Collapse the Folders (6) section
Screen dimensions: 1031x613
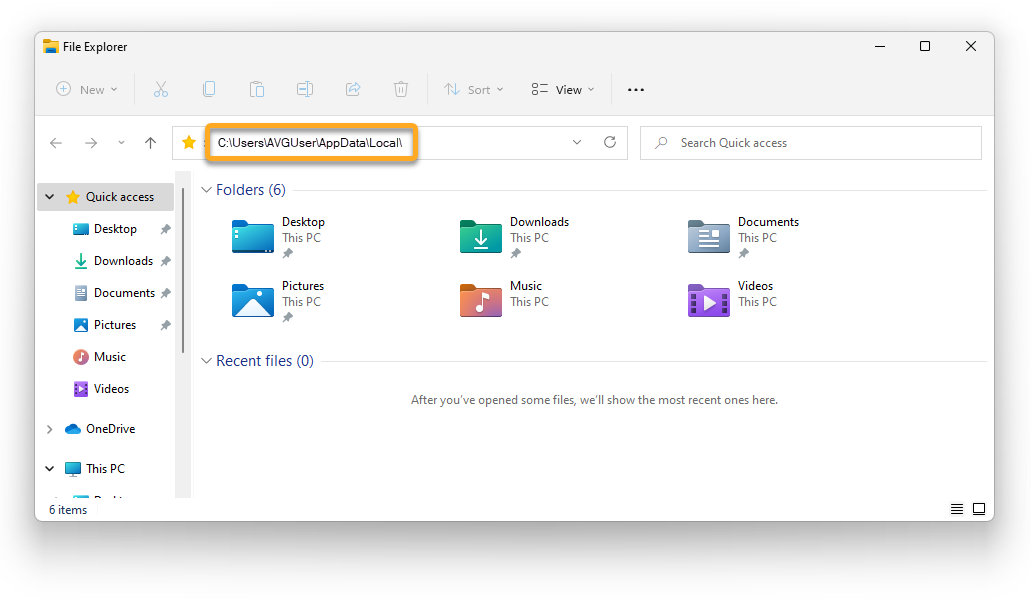(206, 190)
